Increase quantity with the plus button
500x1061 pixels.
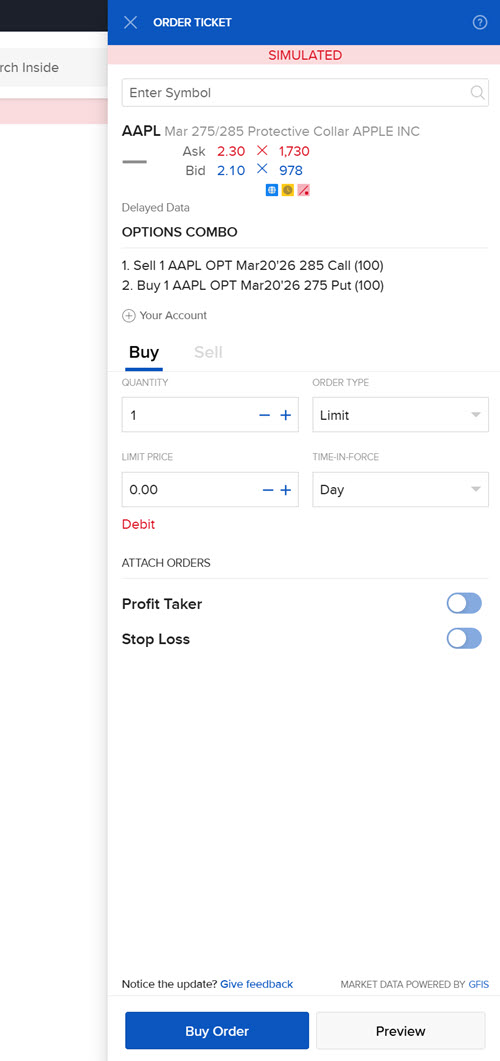286,415
